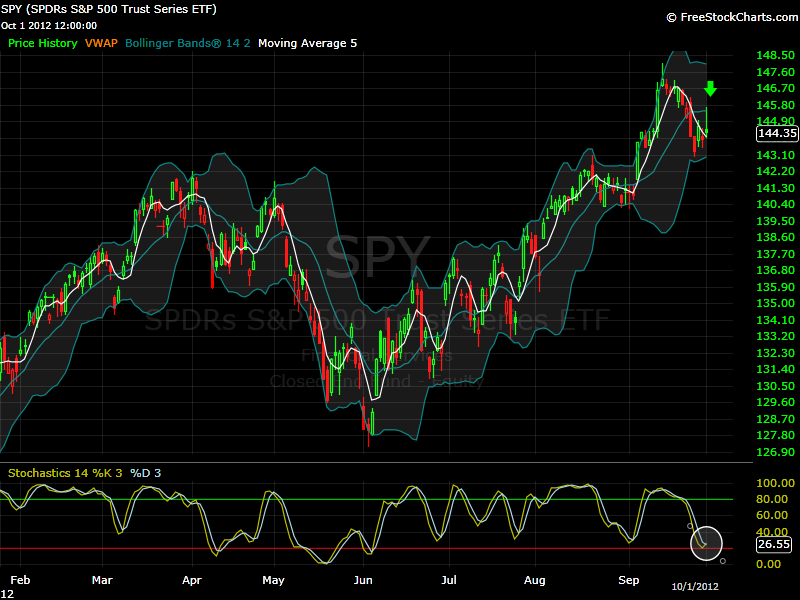Select the %D 3 stochastic label

click(145, 473)
